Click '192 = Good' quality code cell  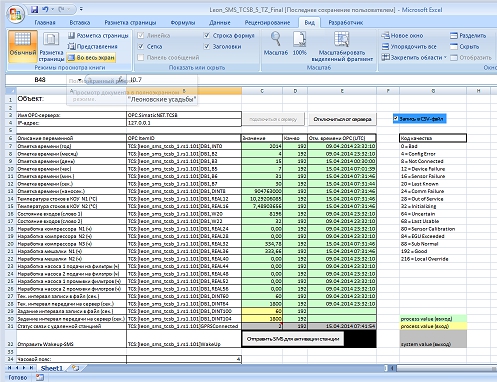[x=433, y=251]
